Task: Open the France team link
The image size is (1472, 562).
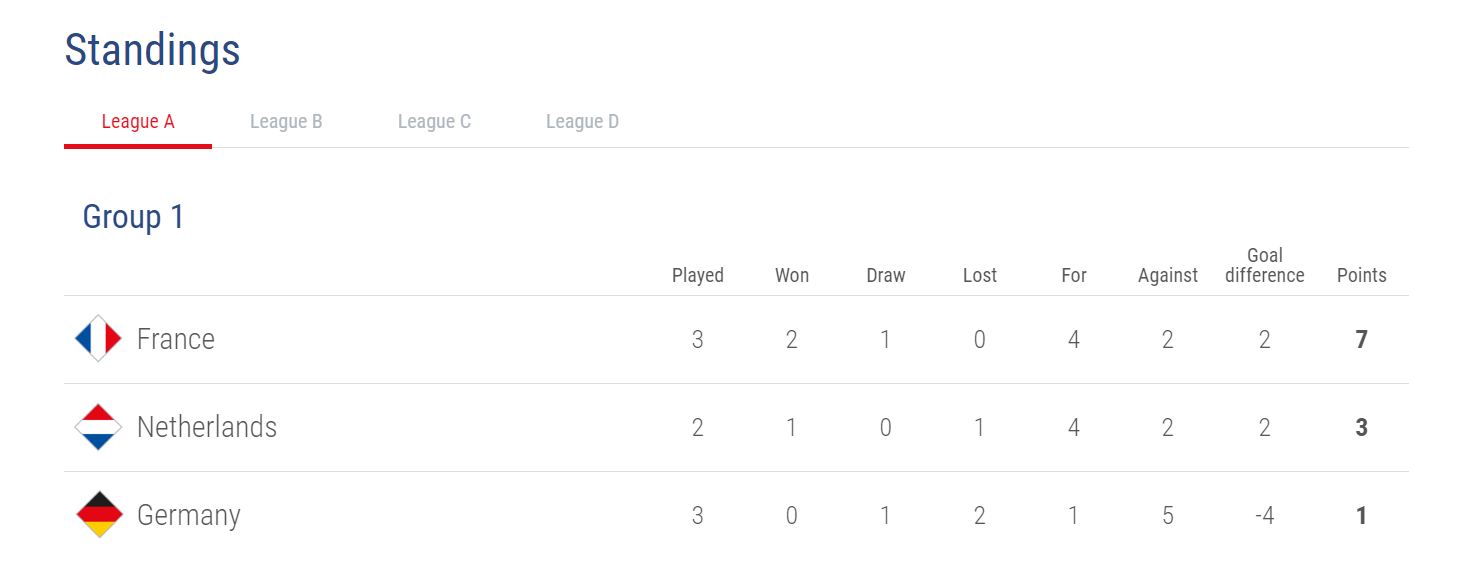Action: click(x=176, y=339)
